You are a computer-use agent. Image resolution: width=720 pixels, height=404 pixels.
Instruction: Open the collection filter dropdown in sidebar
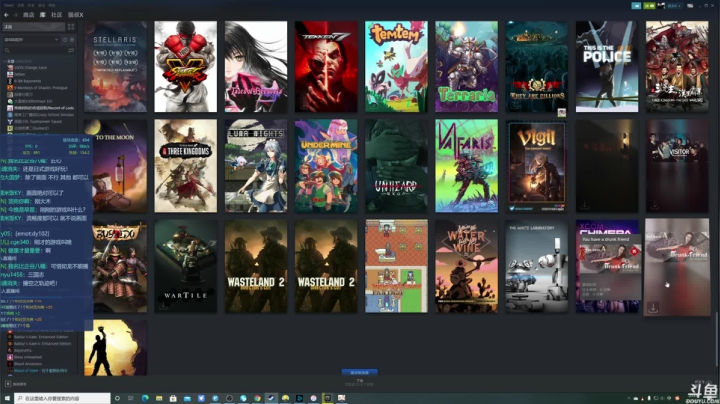[31, 39]
